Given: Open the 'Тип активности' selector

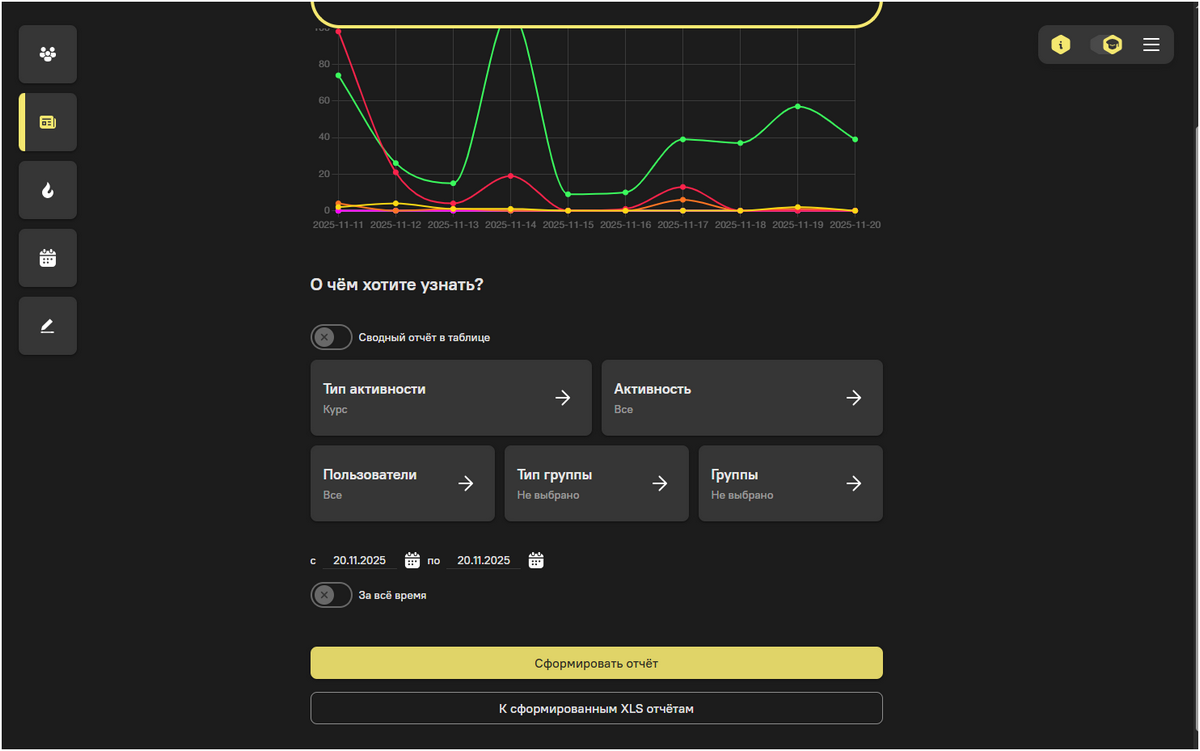Looking at the screenshot, I should [x=451, y=397].
